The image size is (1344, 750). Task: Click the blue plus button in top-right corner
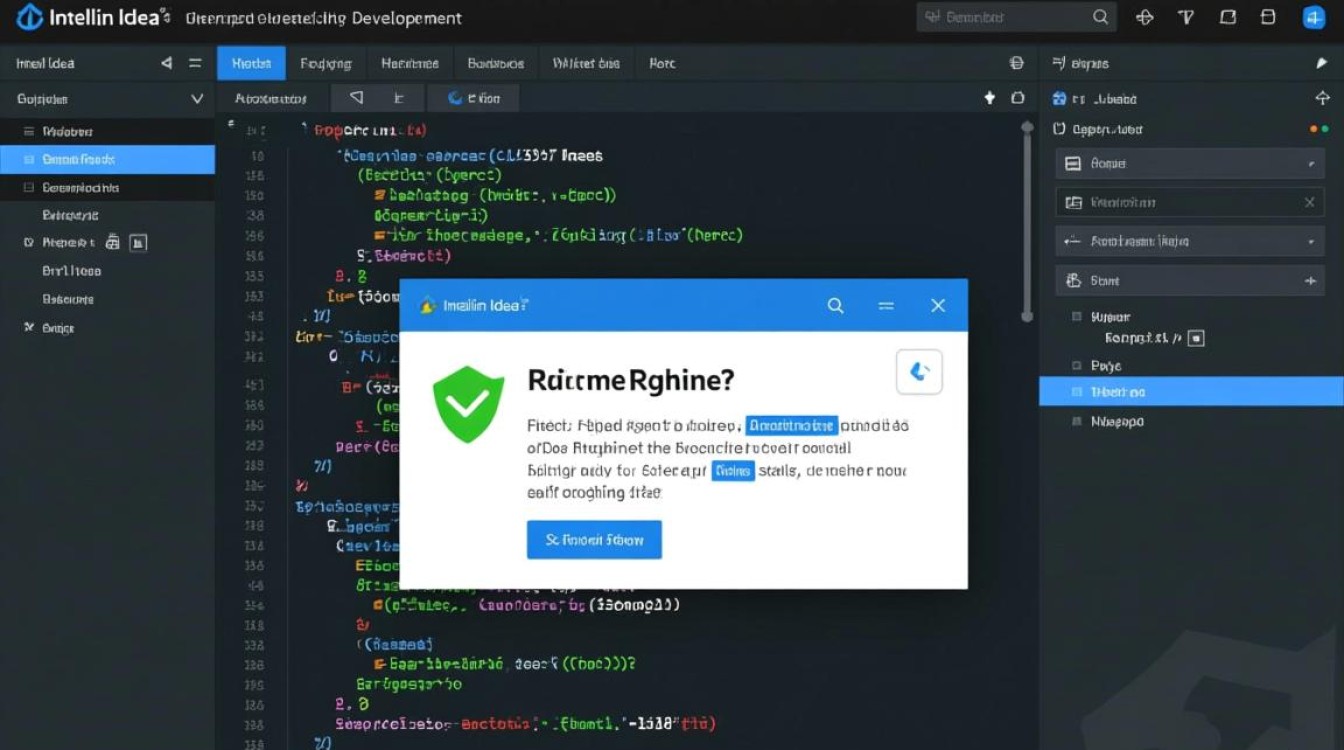(x=1313, y=17)
